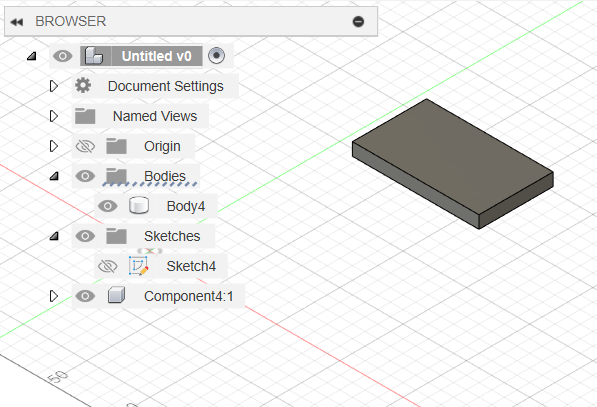This screenshot has width=597, height=407.
Task: Collapse the Sketches folder
Action: coord(54,236)
